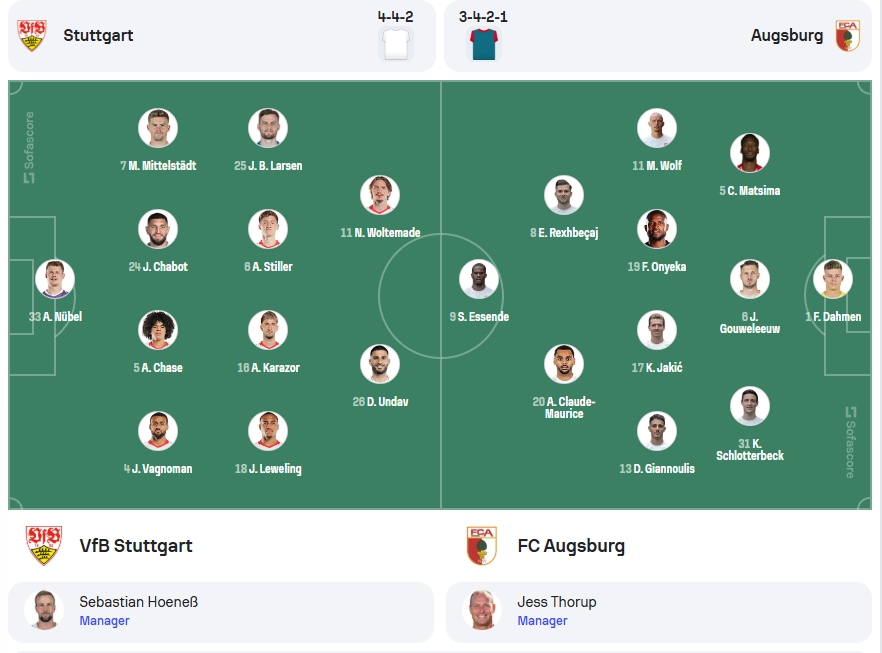This screenshot has width=882, height=653.
Task: Open the Sebastian Hoeneß manager card
Action: (221, 612)
